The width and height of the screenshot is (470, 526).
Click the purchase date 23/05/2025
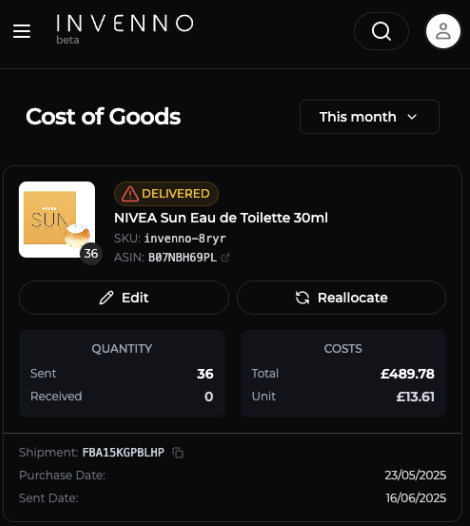(x=415, y=475)
